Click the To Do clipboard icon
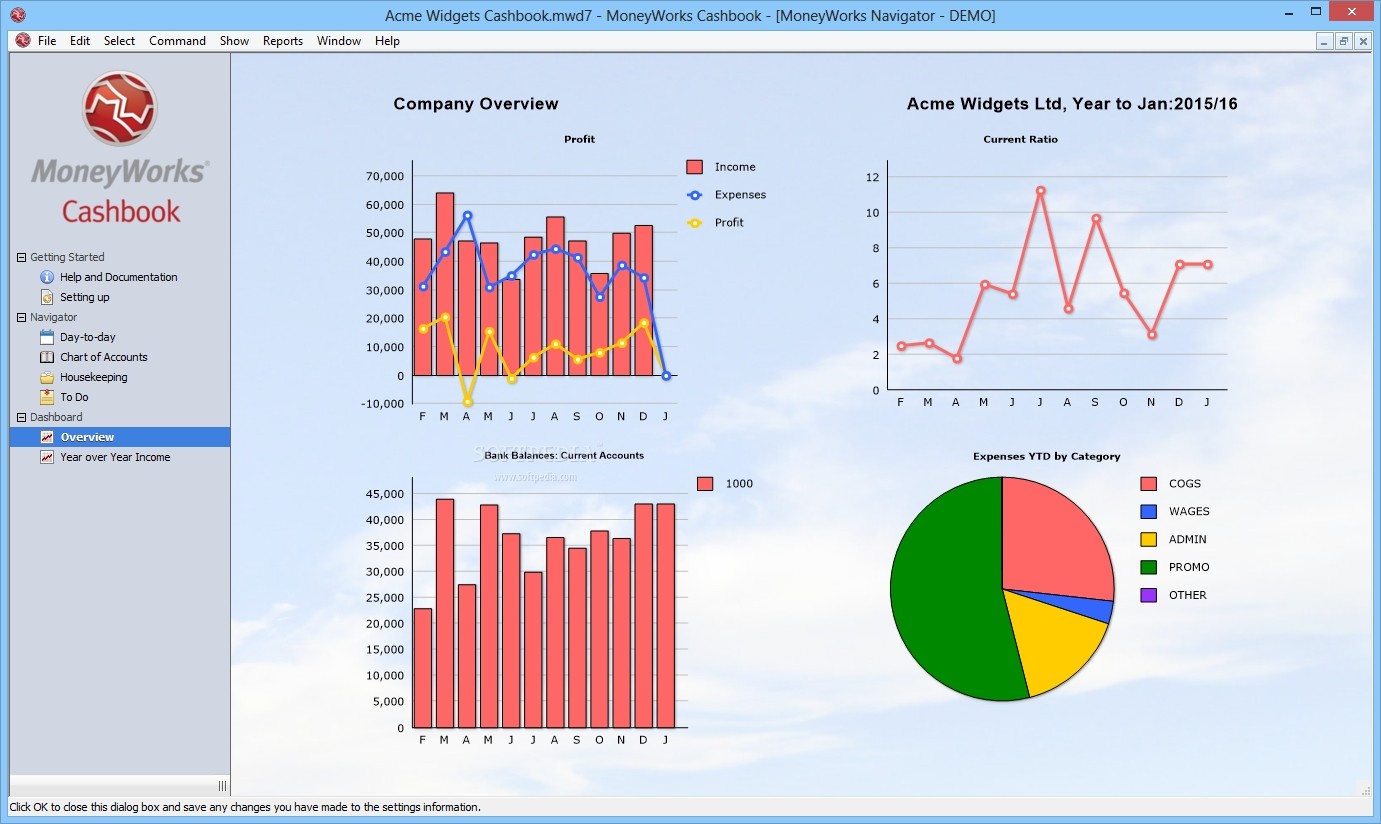The height and width of the screenshot is (824, 1381). click(47, 397)
